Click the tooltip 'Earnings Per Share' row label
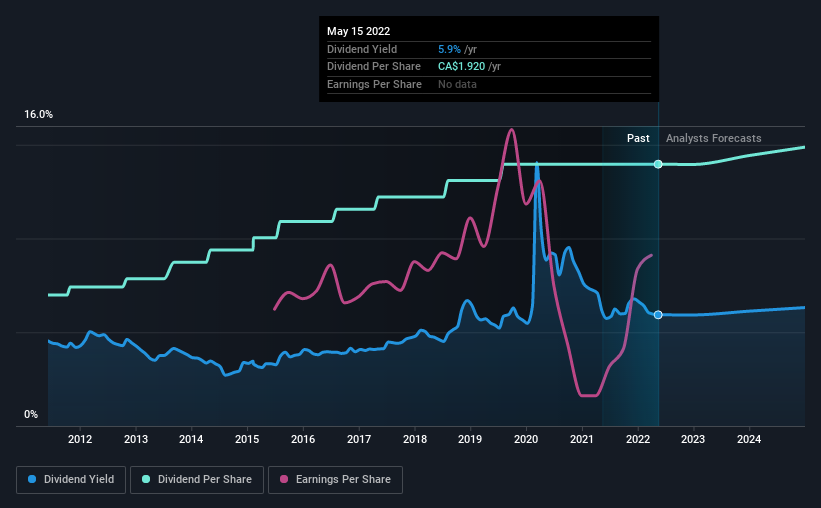821x508 pixels. tap(374, 84)
